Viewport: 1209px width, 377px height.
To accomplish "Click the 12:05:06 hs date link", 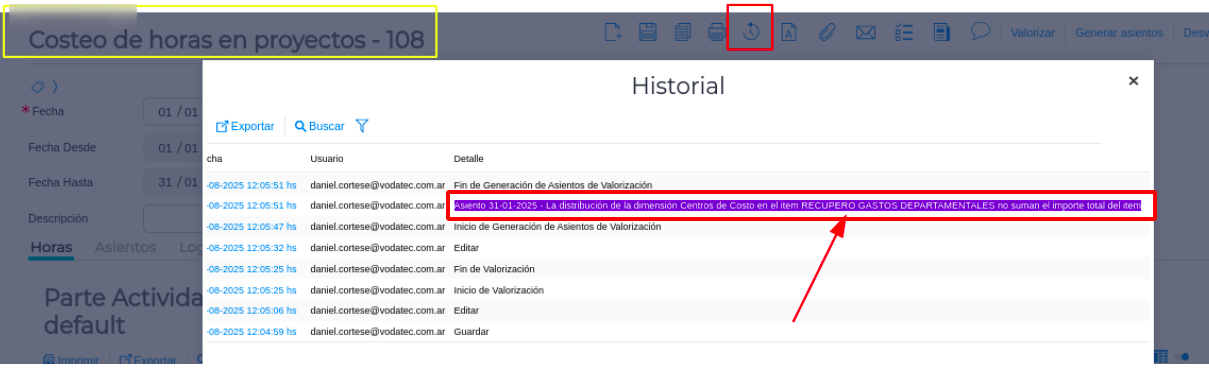I will click(x=251, y=311).
